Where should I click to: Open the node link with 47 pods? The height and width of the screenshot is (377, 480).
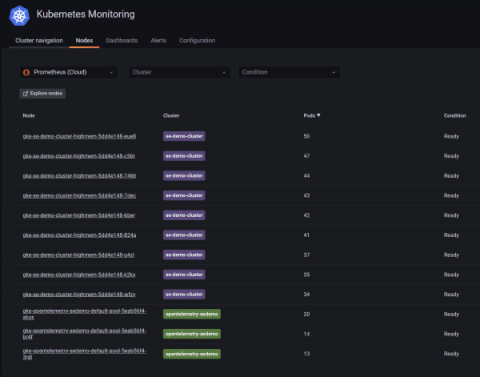[x=79, y=156]
